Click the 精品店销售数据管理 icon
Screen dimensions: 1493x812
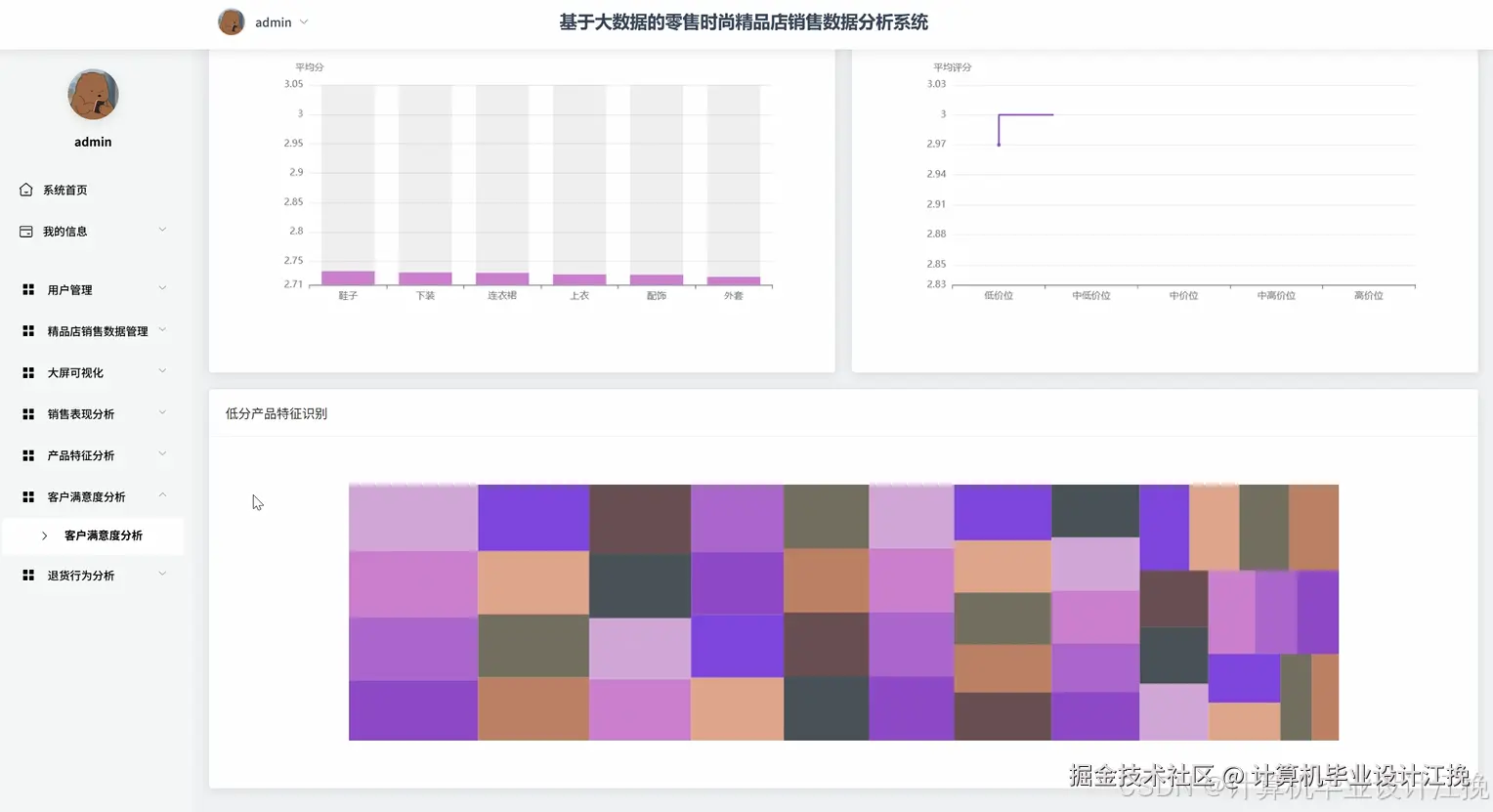pyautogui.click(x=28, y=330)
